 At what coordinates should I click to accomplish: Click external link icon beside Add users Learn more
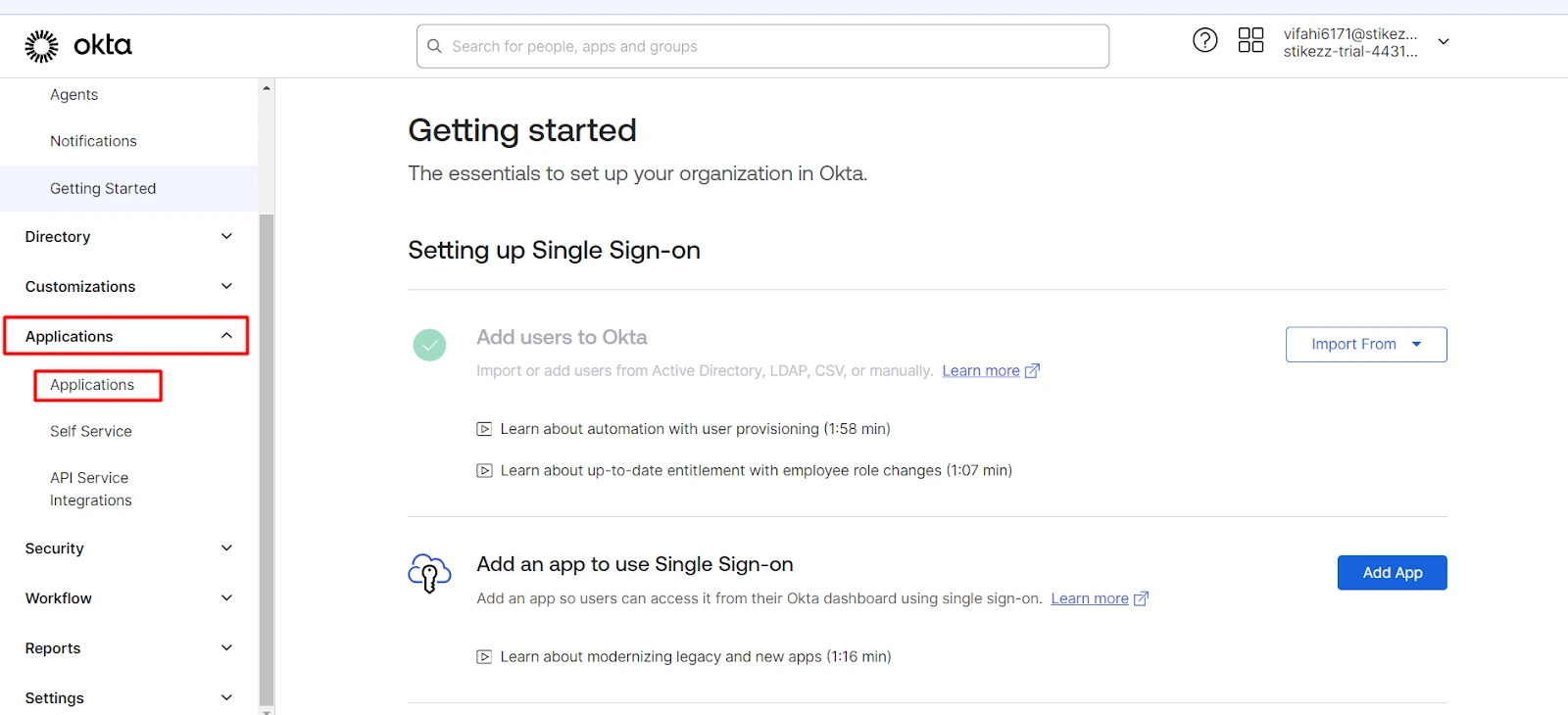(1032, 371)
